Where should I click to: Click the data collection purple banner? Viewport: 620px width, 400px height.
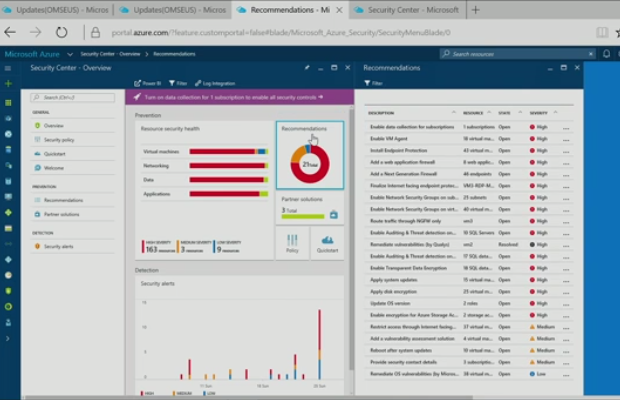coord(239,98)
